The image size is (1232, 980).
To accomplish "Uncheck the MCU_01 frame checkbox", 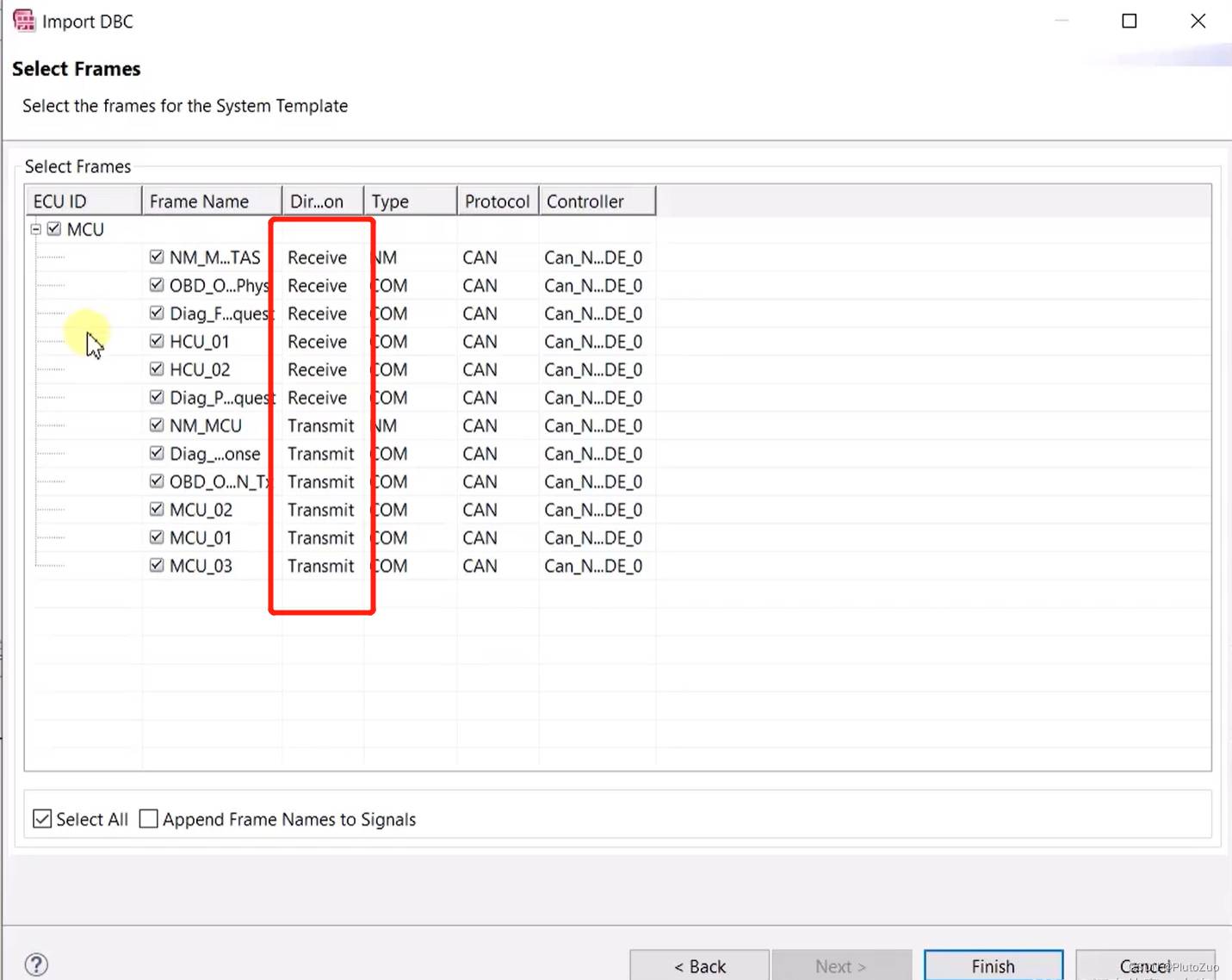I will click(157, 537).
